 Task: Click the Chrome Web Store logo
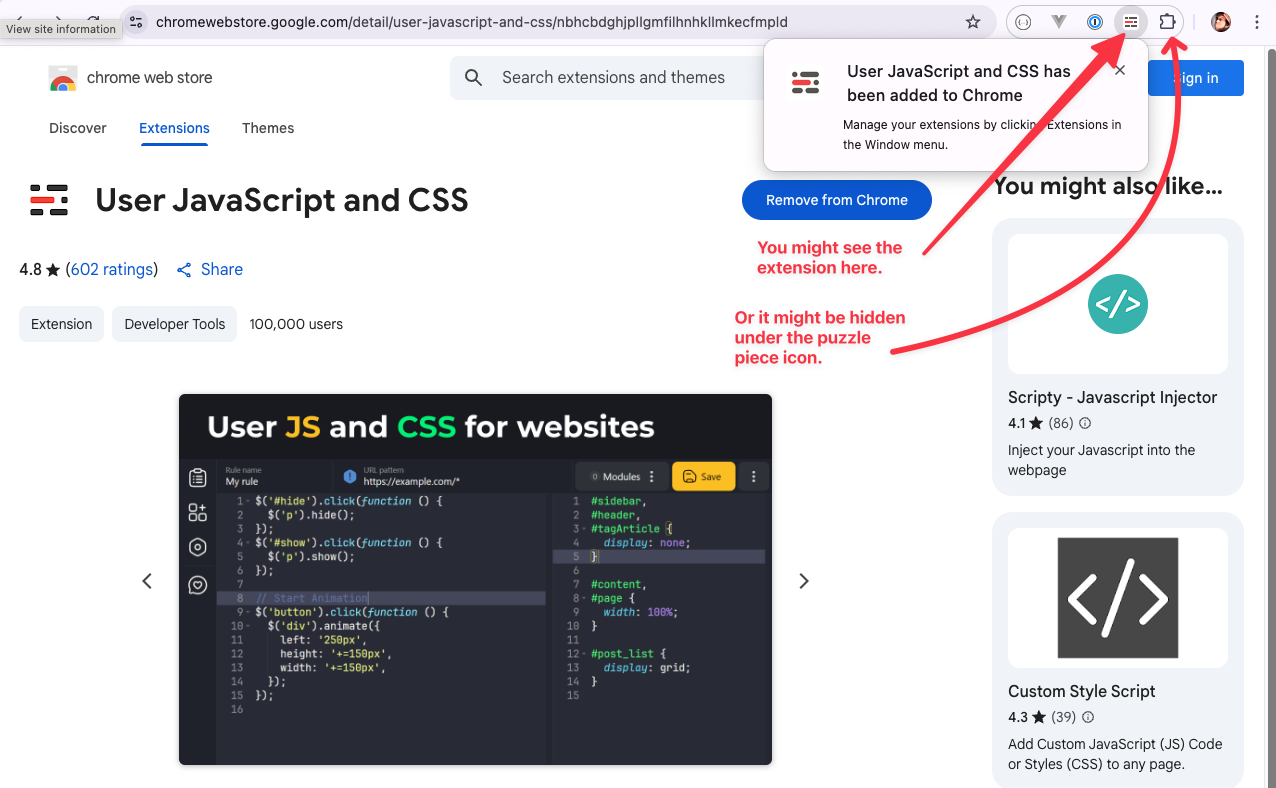tap(63, 78)
